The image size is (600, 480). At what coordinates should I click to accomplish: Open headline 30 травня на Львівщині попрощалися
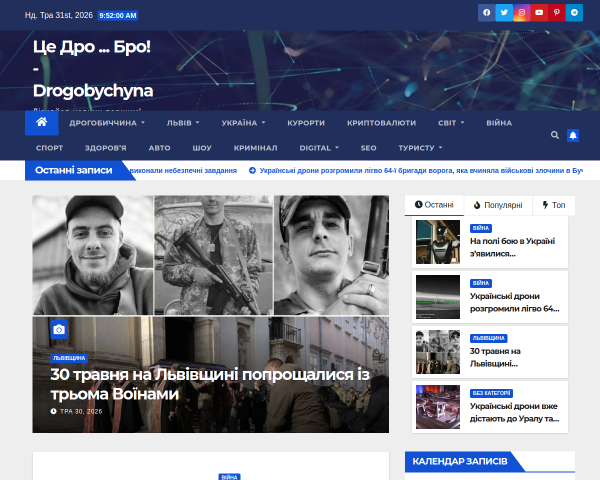(x=210, y=384)
